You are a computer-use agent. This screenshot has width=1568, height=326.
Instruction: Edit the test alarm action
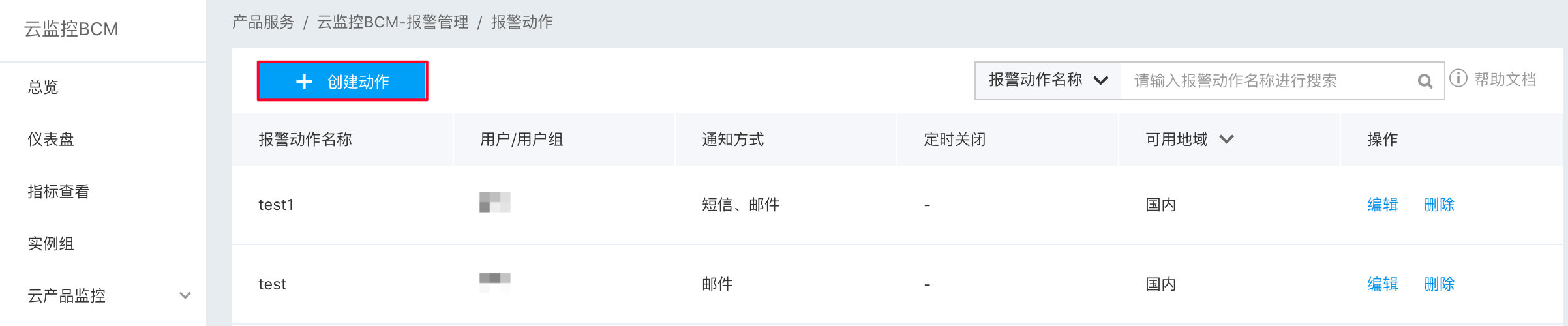click(1383, 284)
